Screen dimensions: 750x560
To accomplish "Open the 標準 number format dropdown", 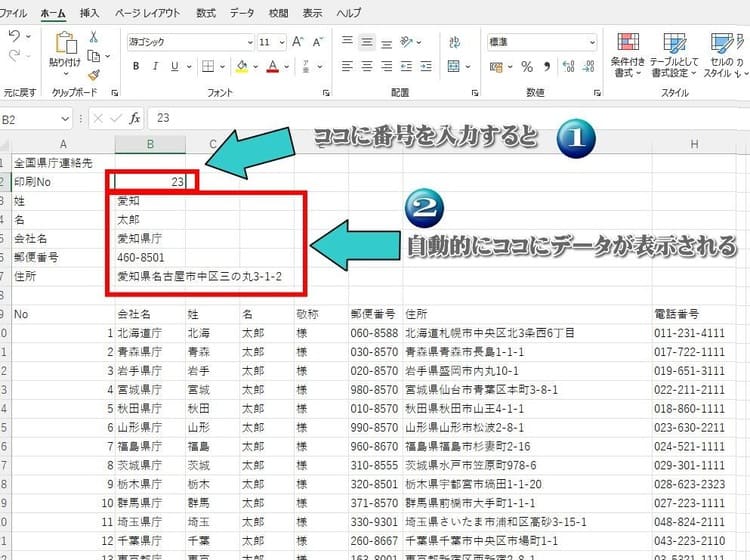I will click(592, 42).
